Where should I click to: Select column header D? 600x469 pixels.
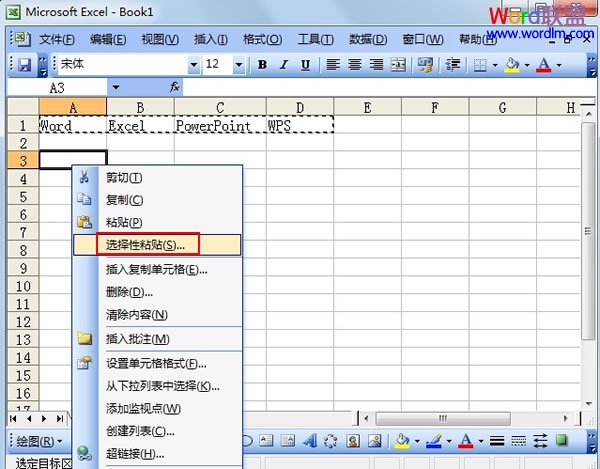pos(300,107)
